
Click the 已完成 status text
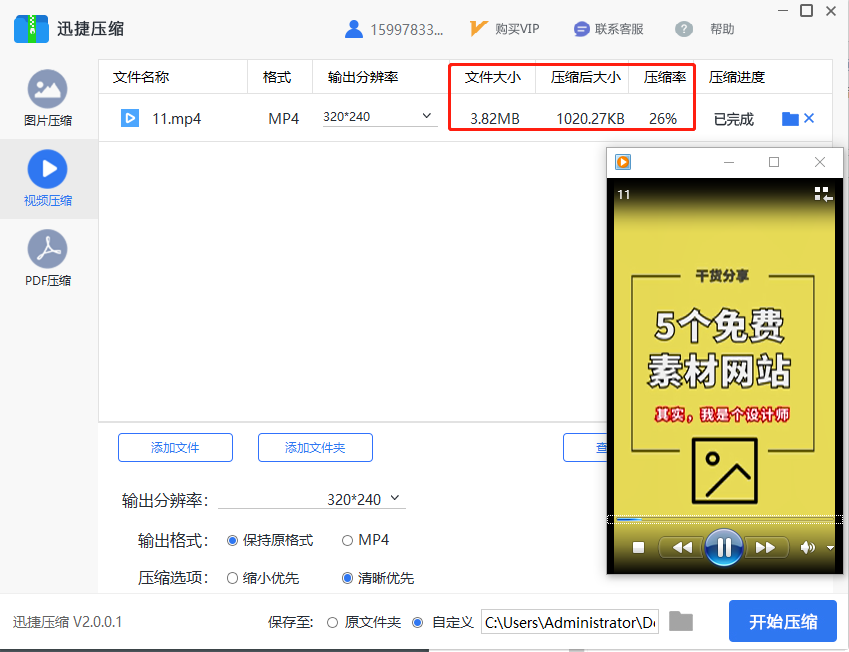pos(734,119)
